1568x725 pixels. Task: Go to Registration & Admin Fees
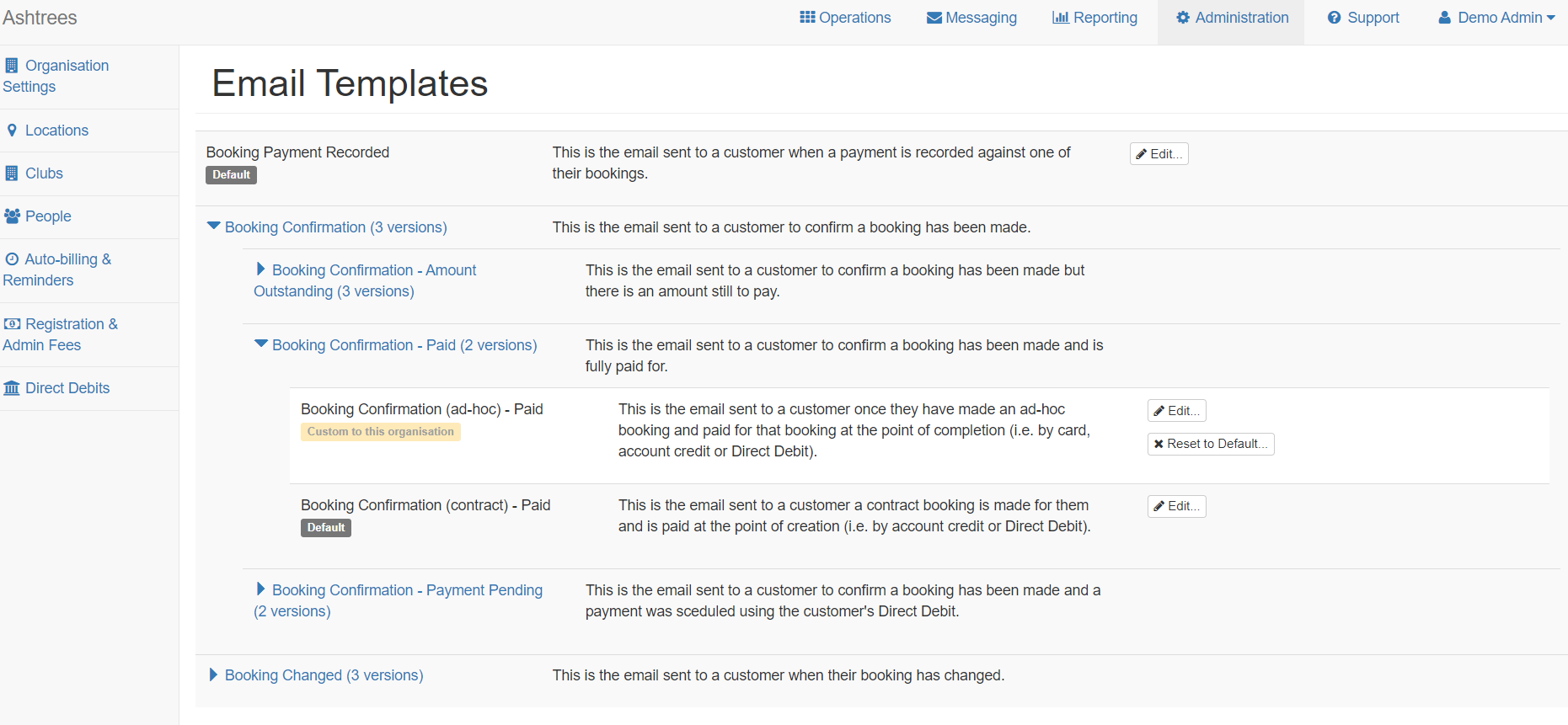pos(59,334)
